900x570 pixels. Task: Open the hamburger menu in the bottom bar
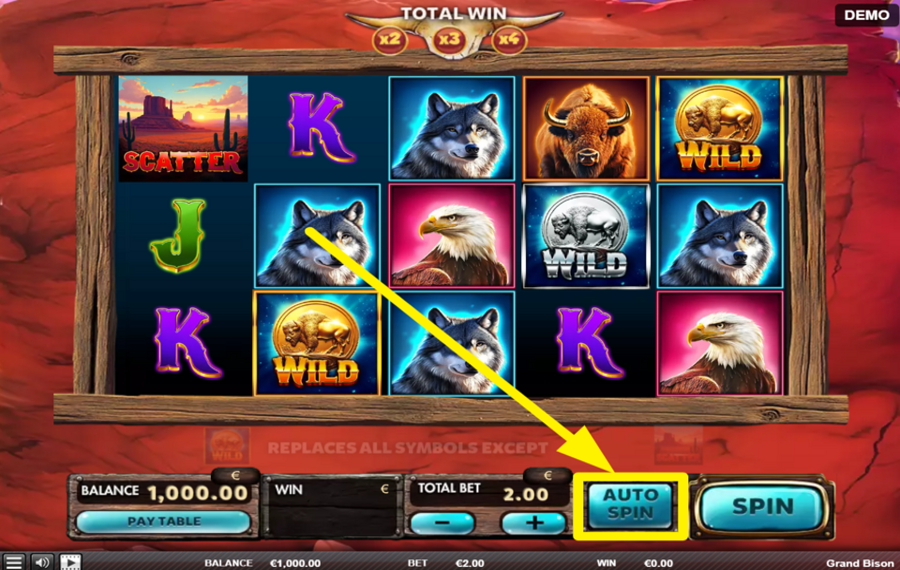coord(13,562)
